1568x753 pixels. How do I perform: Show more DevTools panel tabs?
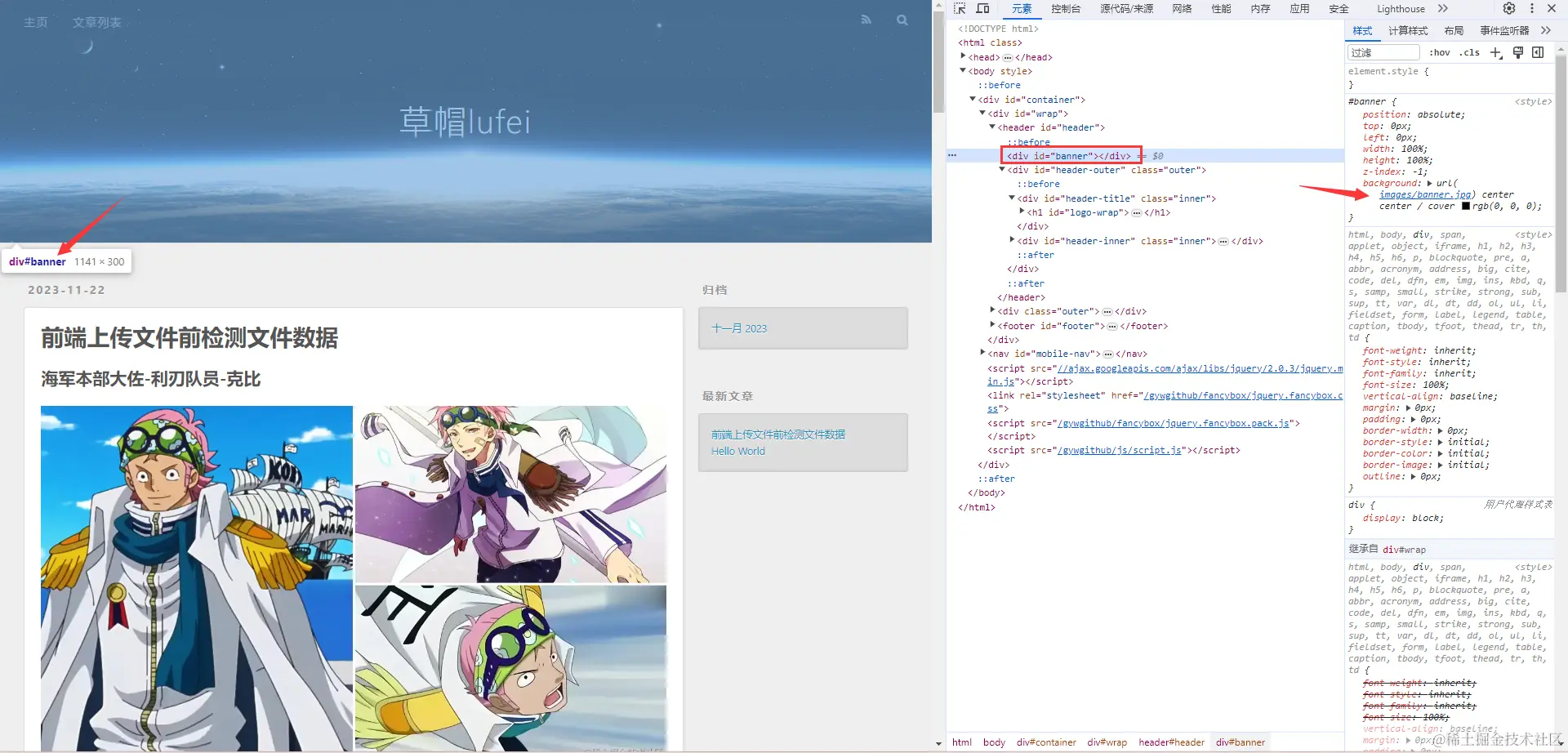click(x=1443, y=8)
